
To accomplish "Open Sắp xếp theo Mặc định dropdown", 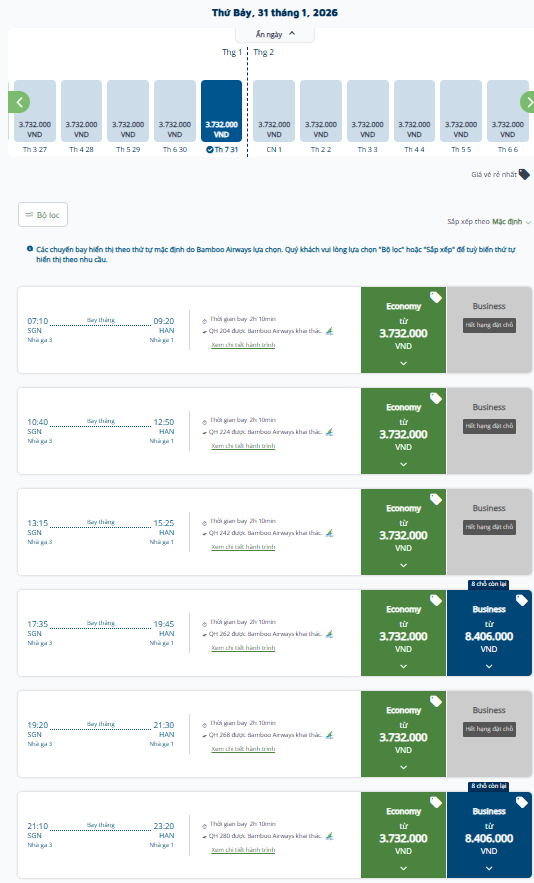I will [x=489, y=222].
